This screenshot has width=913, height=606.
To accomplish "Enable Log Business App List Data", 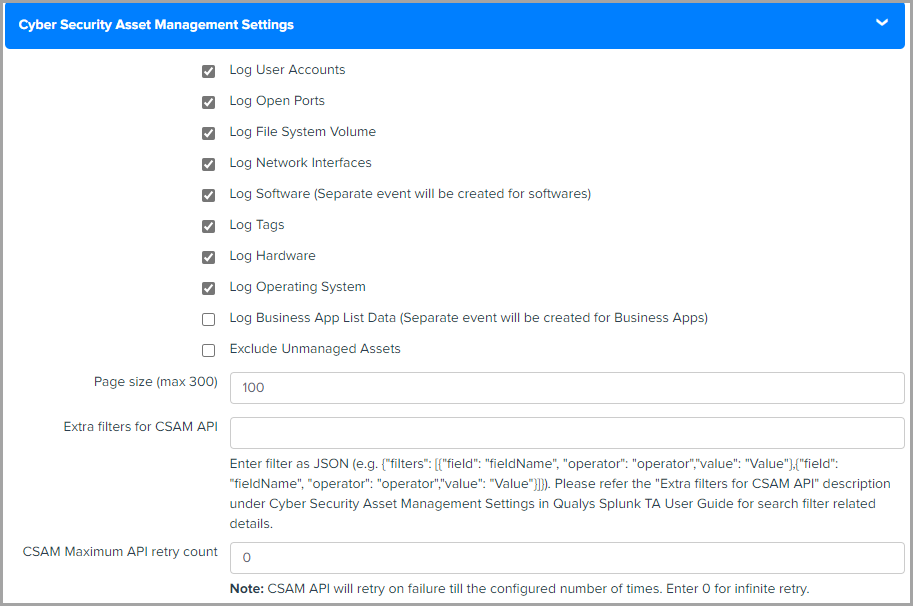I will coord(208,319).
